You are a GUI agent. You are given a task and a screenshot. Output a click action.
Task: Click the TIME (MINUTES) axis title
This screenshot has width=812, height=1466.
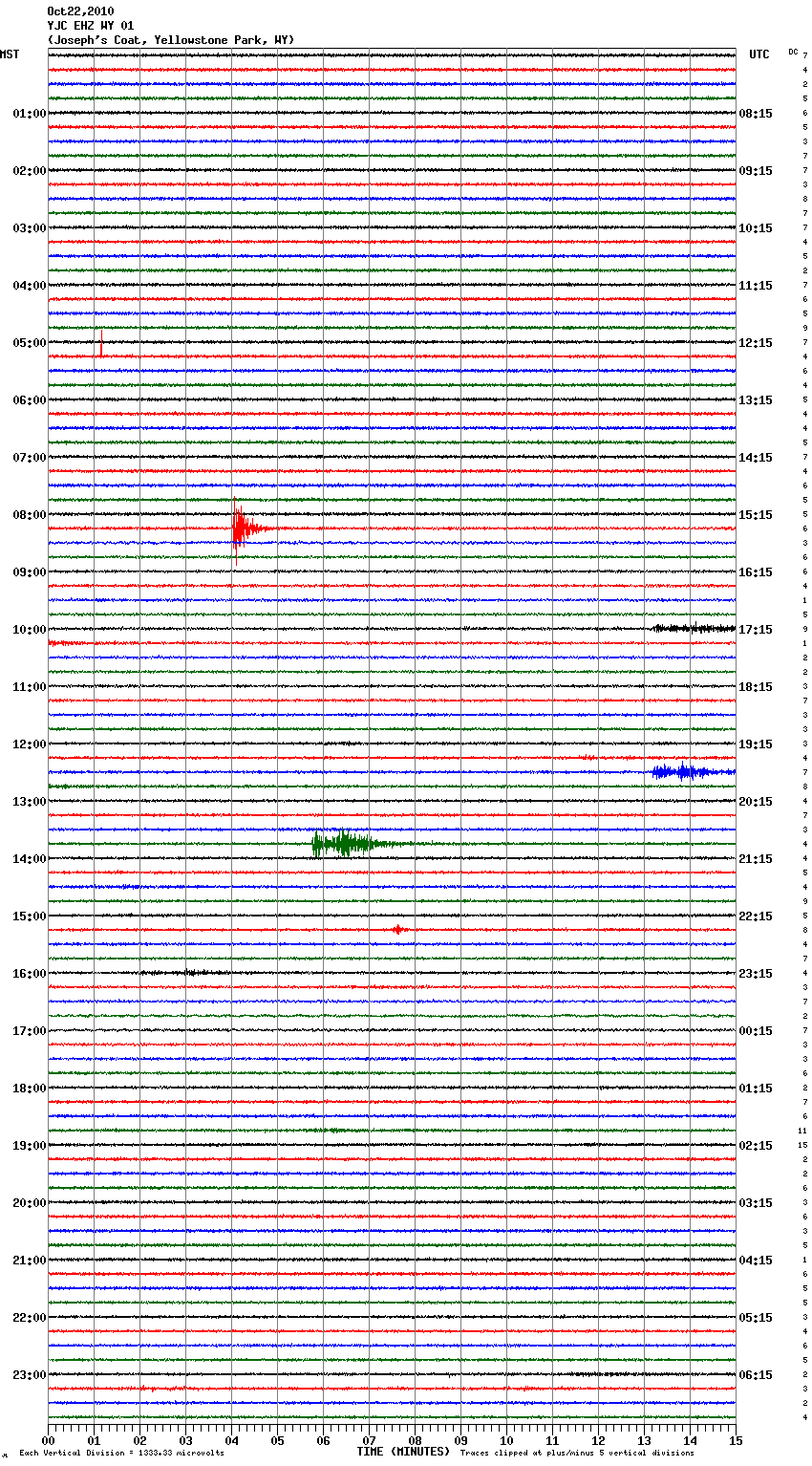[403, 1452]
